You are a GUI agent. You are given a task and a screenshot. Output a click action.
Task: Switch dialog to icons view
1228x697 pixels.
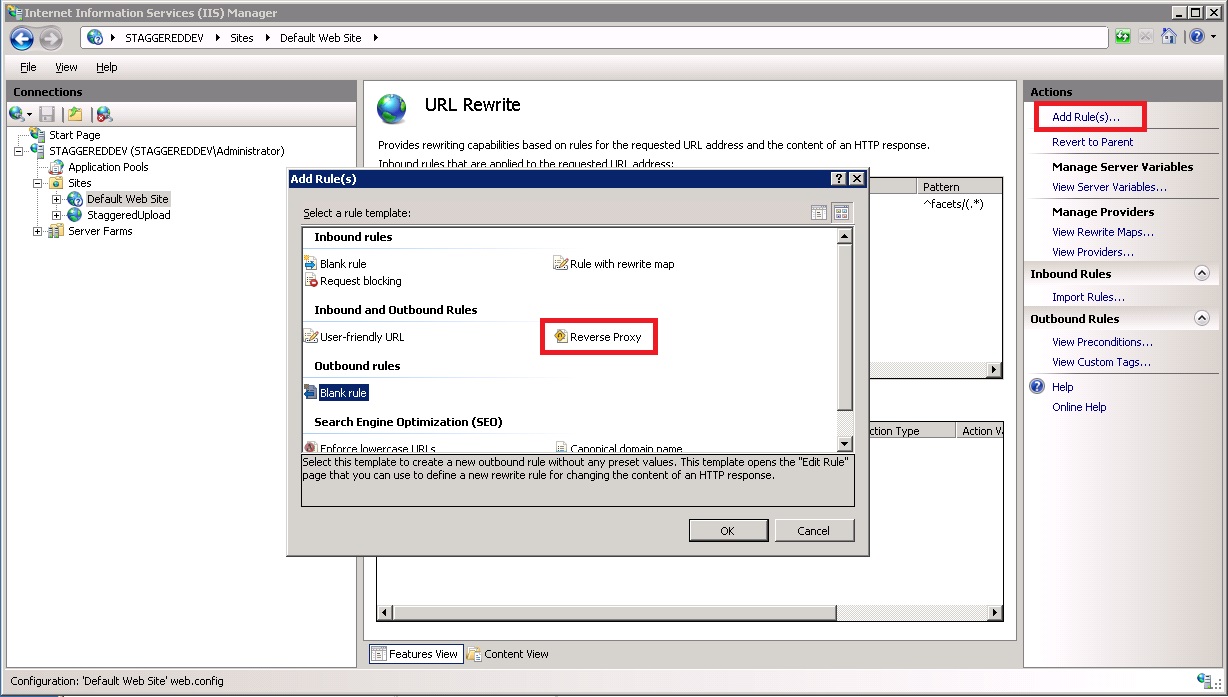point(841,212)
